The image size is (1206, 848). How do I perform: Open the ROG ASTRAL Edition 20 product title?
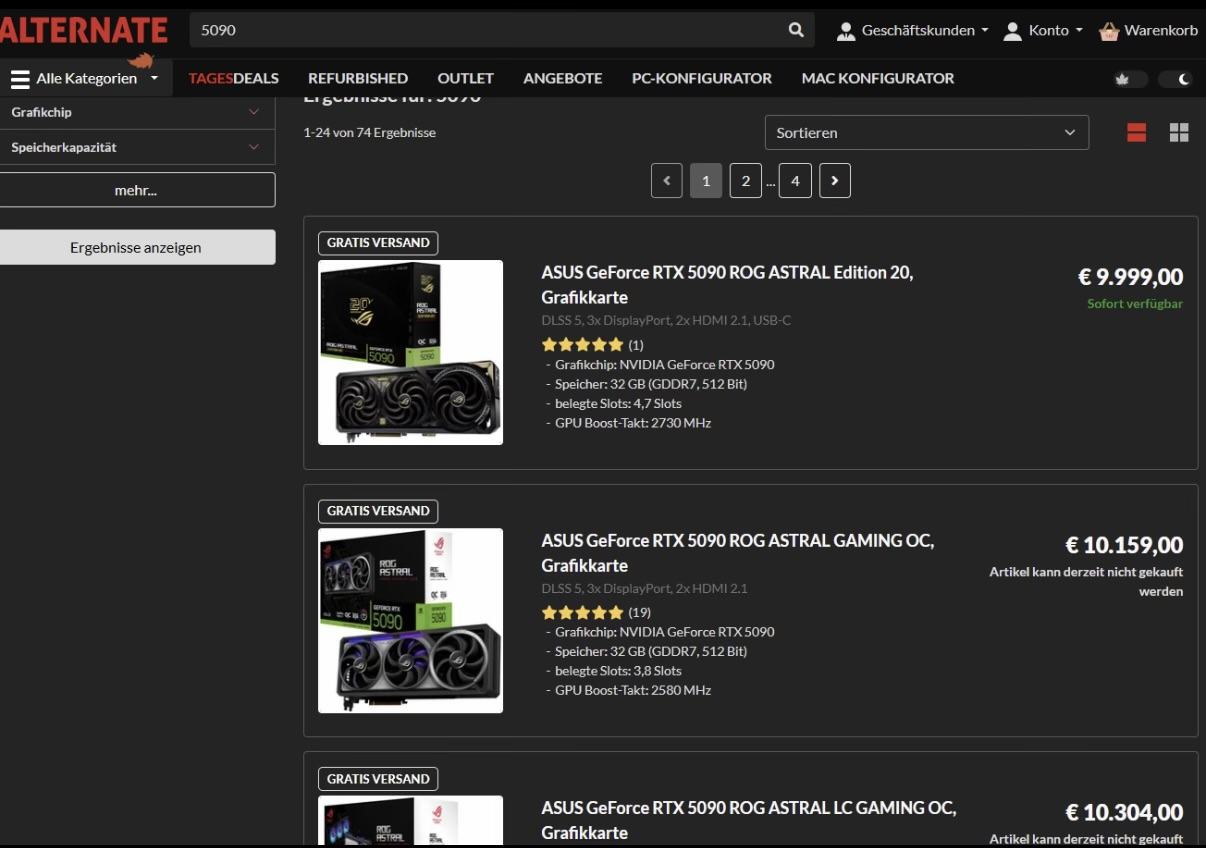point(727,285)
